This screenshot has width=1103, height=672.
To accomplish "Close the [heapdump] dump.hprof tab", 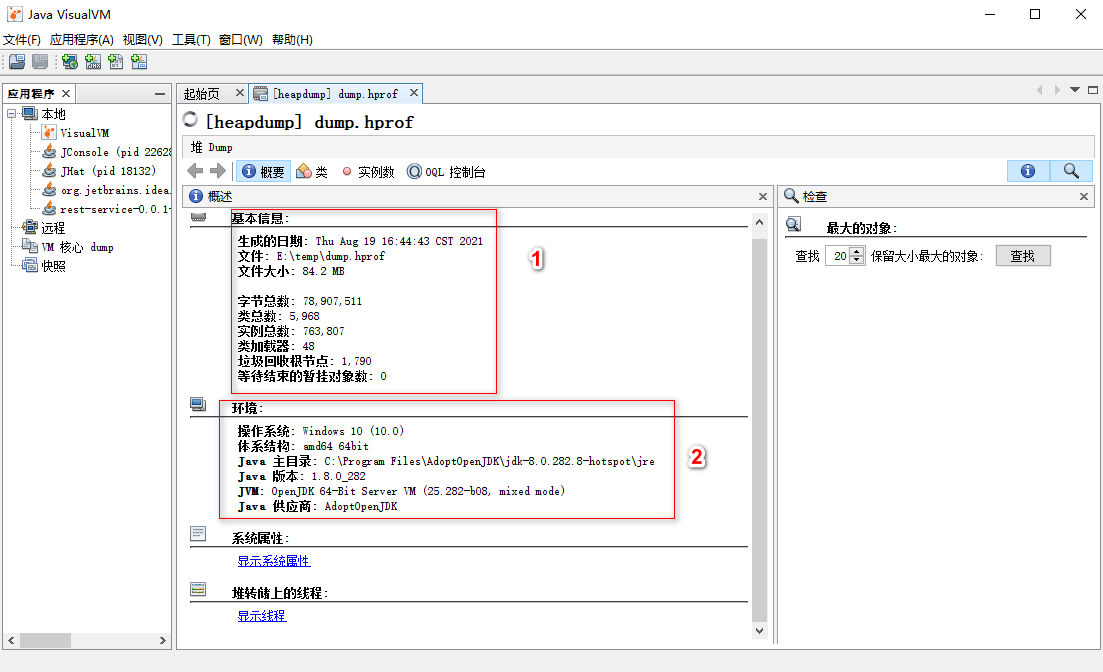I will pos(414,92).
